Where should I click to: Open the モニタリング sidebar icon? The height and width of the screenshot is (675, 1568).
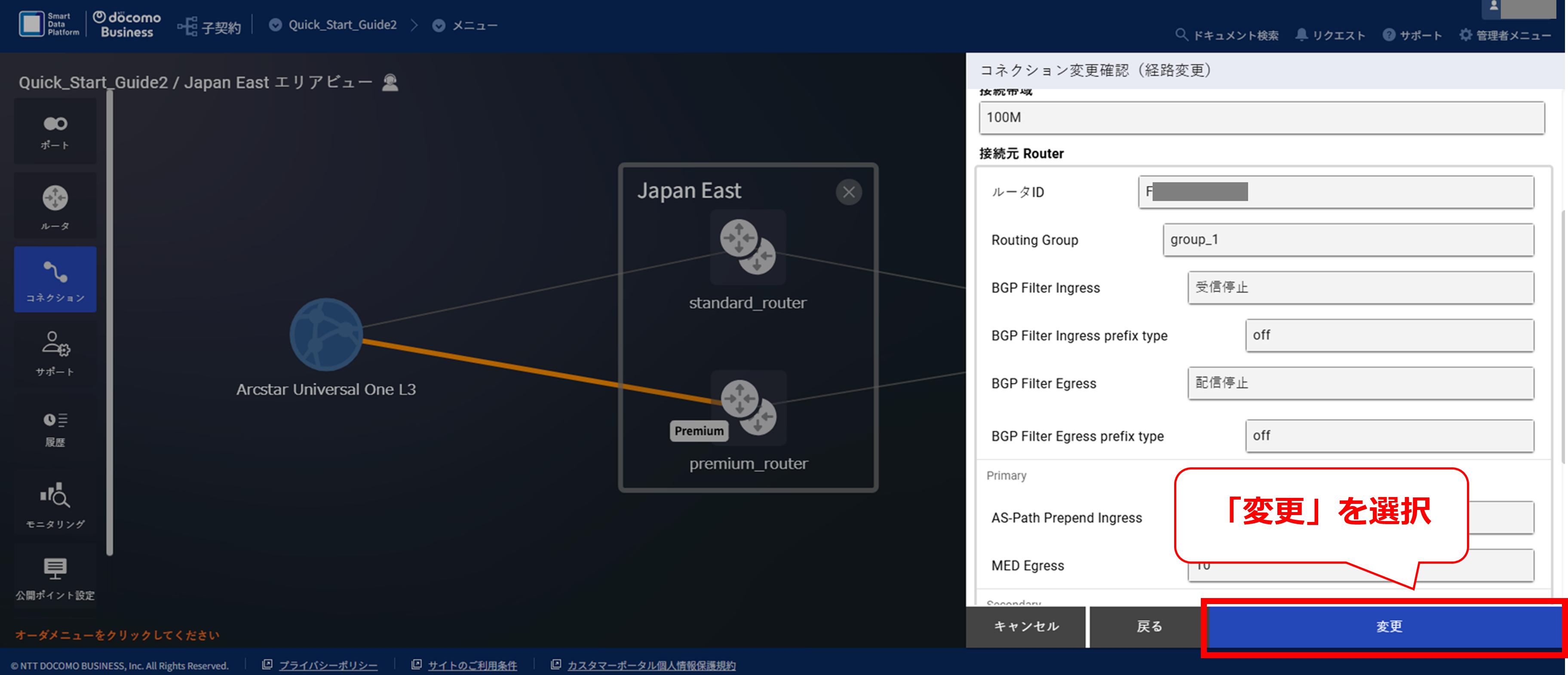tap(55, 505)
